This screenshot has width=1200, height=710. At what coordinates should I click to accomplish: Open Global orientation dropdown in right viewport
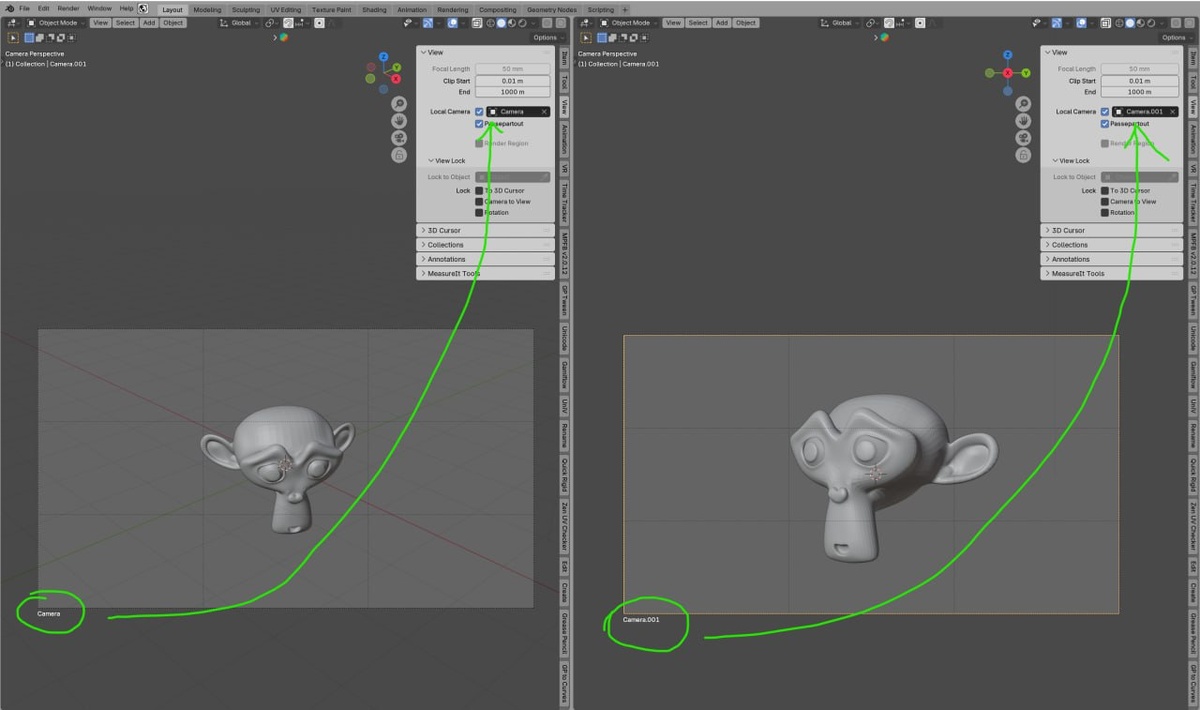840,22
